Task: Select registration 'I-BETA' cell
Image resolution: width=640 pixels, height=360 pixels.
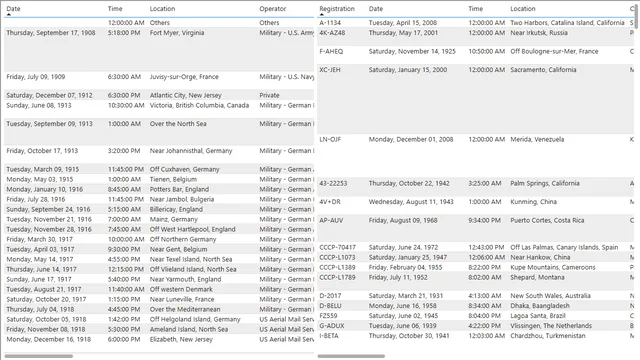Action: pos(329,336)
